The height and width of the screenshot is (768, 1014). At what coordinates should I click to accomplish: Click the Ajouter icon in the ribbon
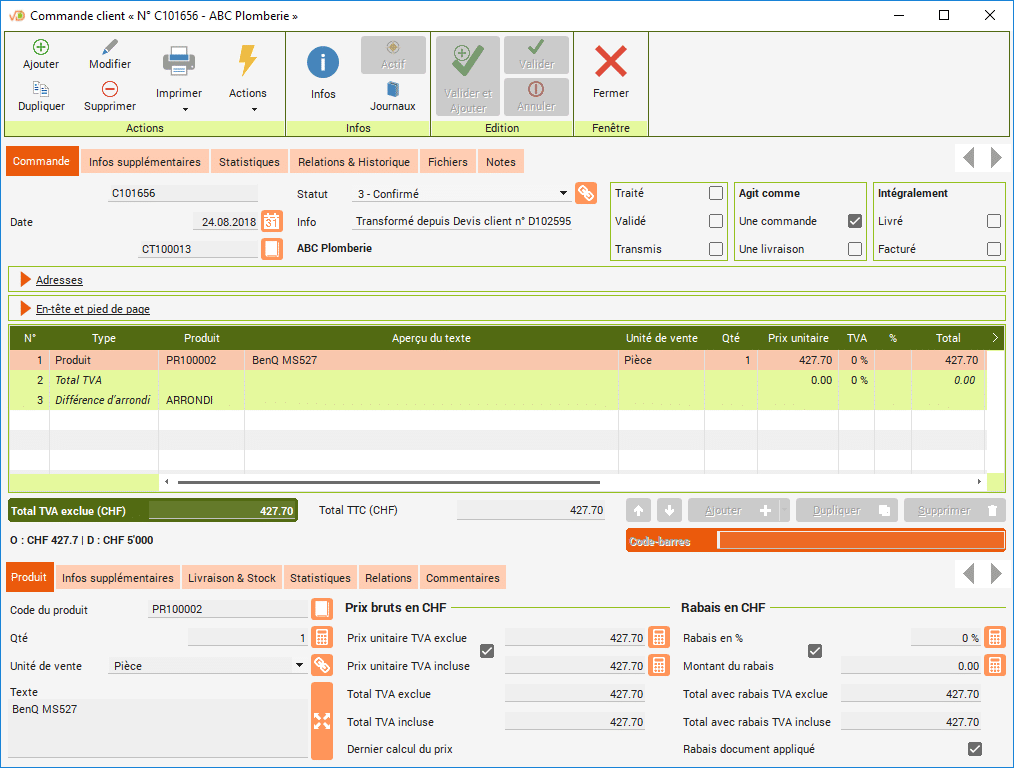(x=41, y=48)
